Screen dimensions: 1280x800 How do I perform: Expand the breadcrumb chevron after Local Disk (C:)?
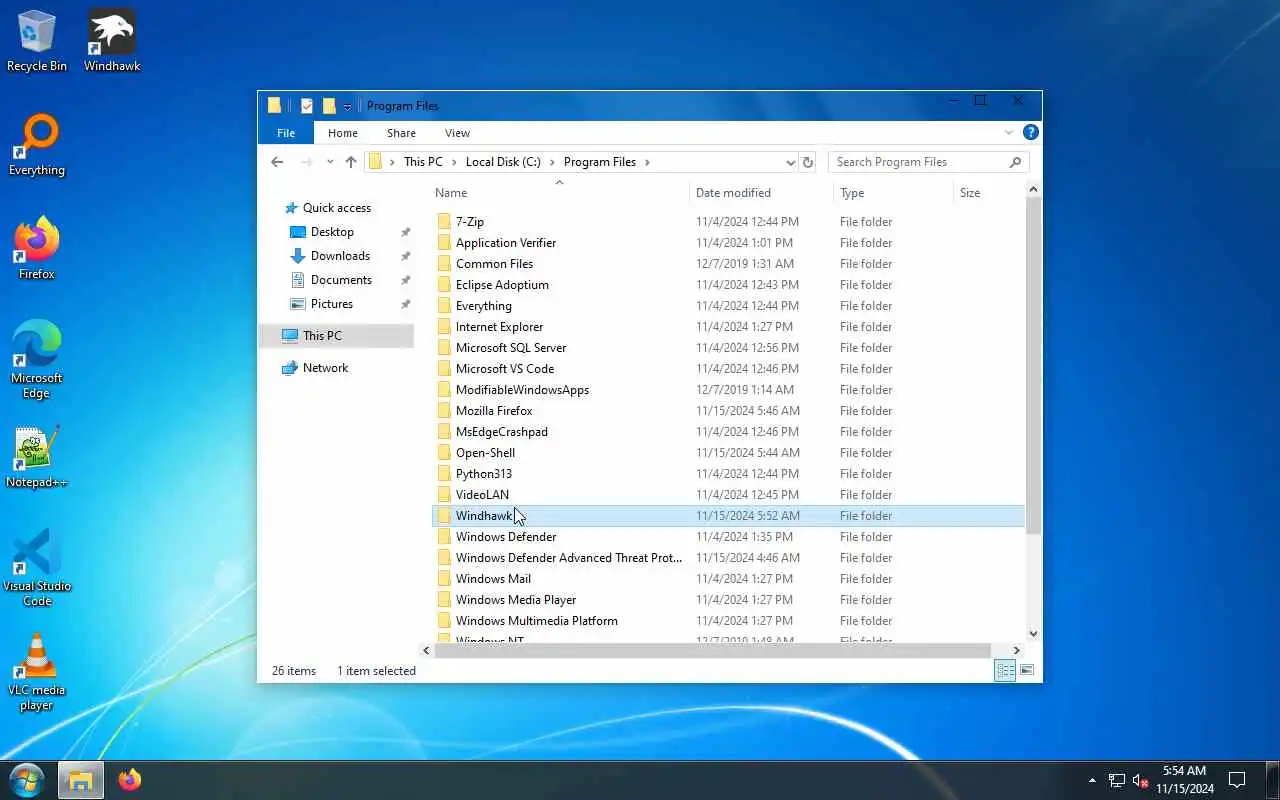coord(552,162)
